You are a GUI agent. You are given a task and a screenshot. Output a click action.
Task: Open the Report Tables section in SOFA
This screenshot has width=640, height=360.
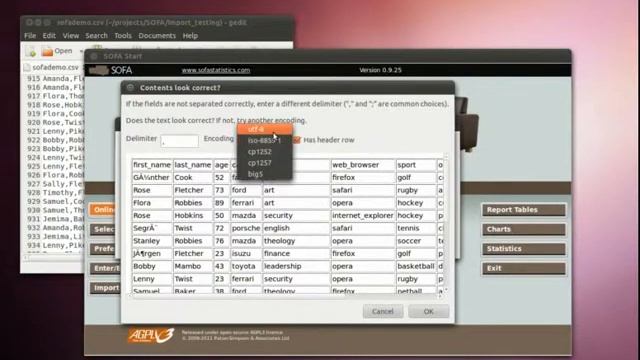click(524, 210)
